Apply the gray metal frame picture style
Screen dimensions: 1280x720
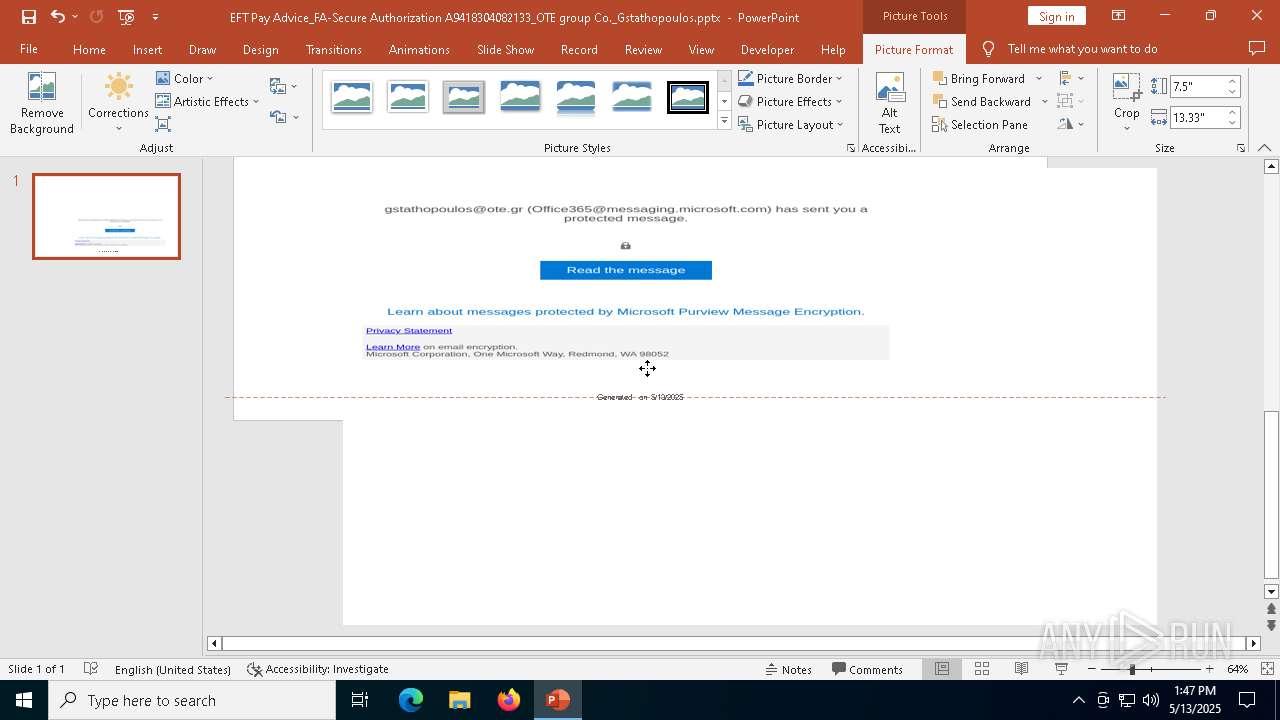(463, 97)
